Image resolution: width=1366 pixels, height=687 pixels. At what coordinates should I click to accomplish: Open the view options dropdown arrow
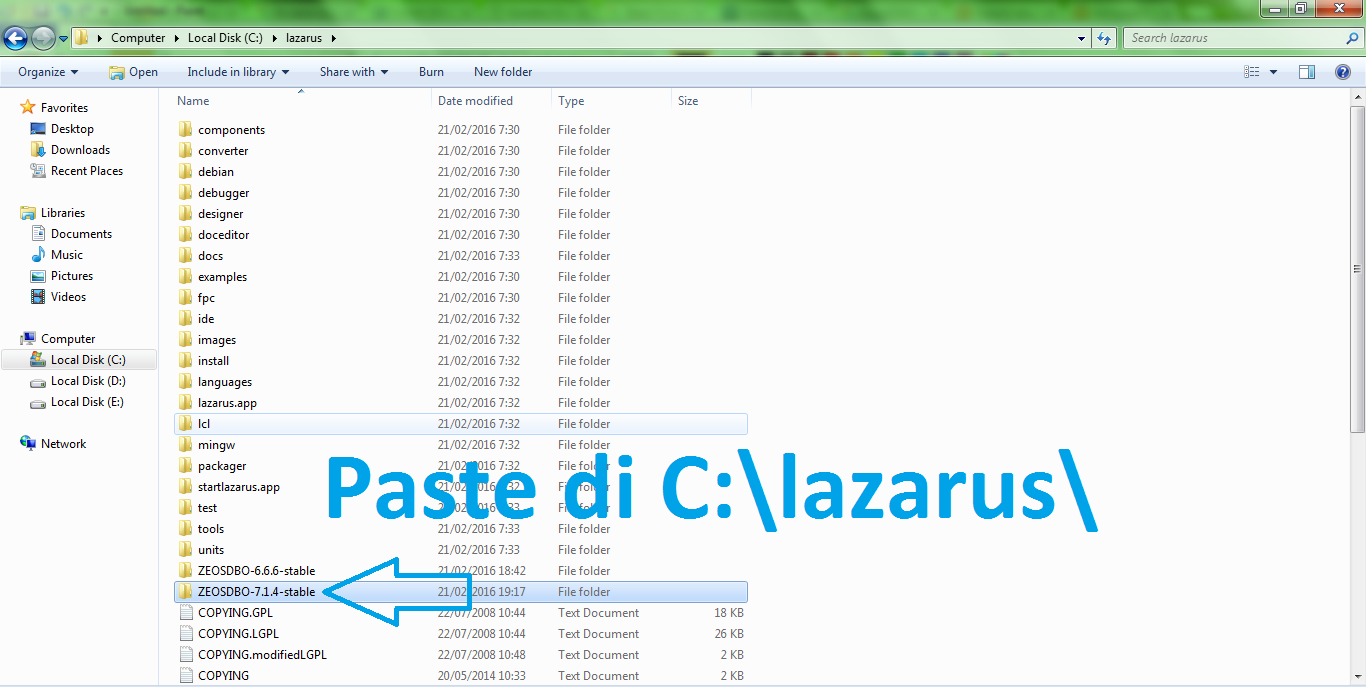[x=1273, y=72]
